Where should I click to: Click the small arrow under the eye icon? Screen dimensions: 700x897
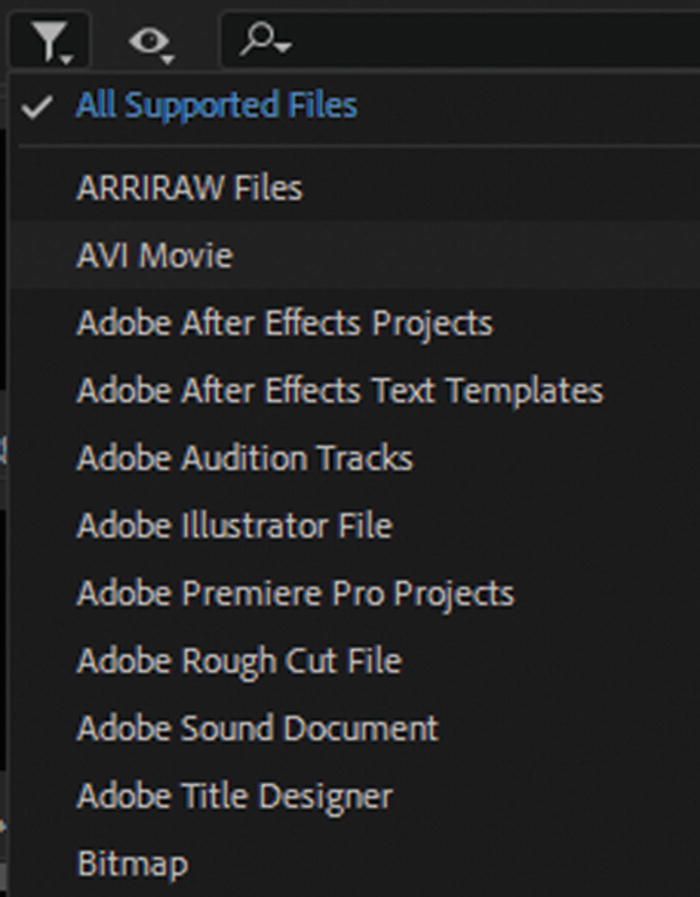pos(166,58)
